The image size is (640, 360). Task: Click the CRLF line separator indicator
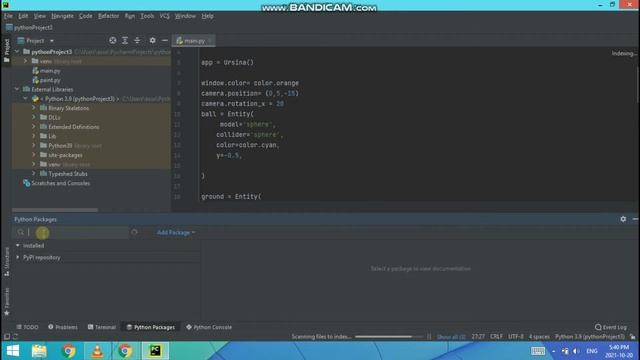pos(496,337)
